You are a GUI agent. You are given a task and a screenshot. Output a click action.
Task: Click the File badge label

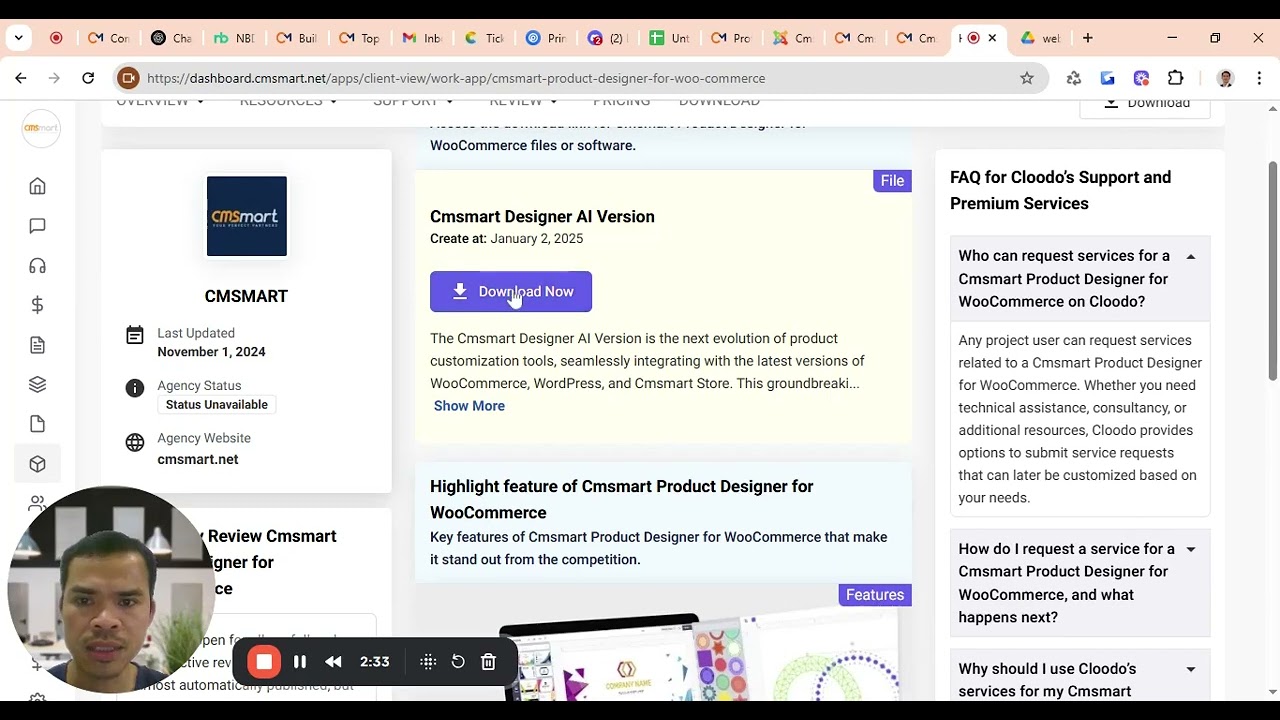coord(892,181)
